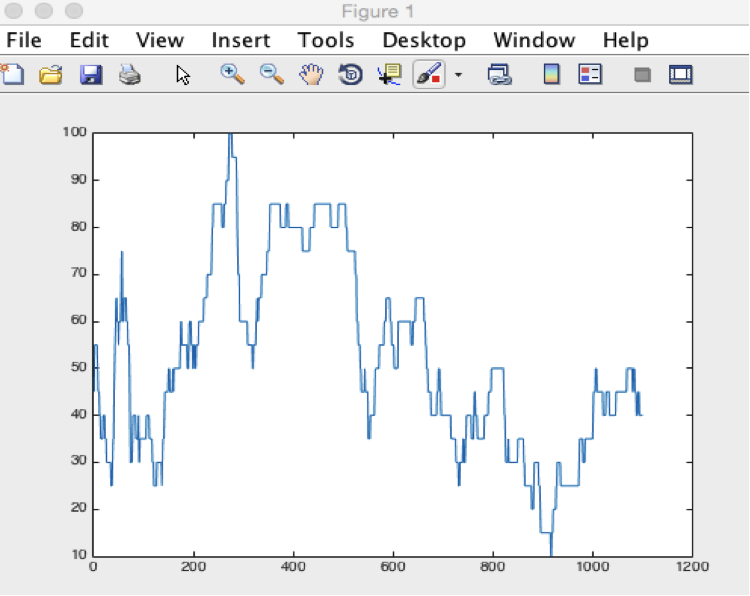Screen dimensions: 750x596
Task: Insert a legend using the toolbar icon
Action: point(590,74)
